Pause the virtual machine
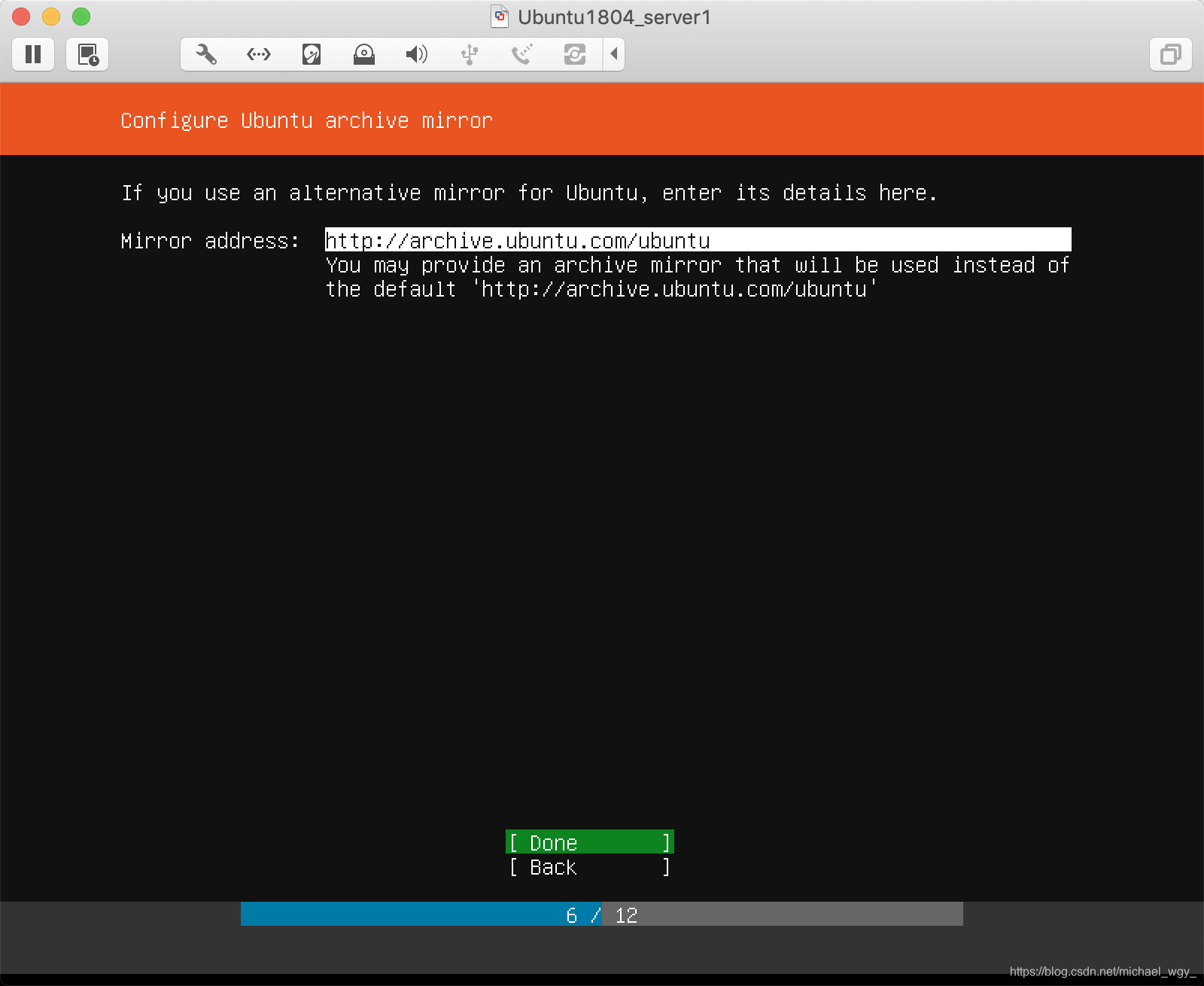 click(x=33, y=54)
